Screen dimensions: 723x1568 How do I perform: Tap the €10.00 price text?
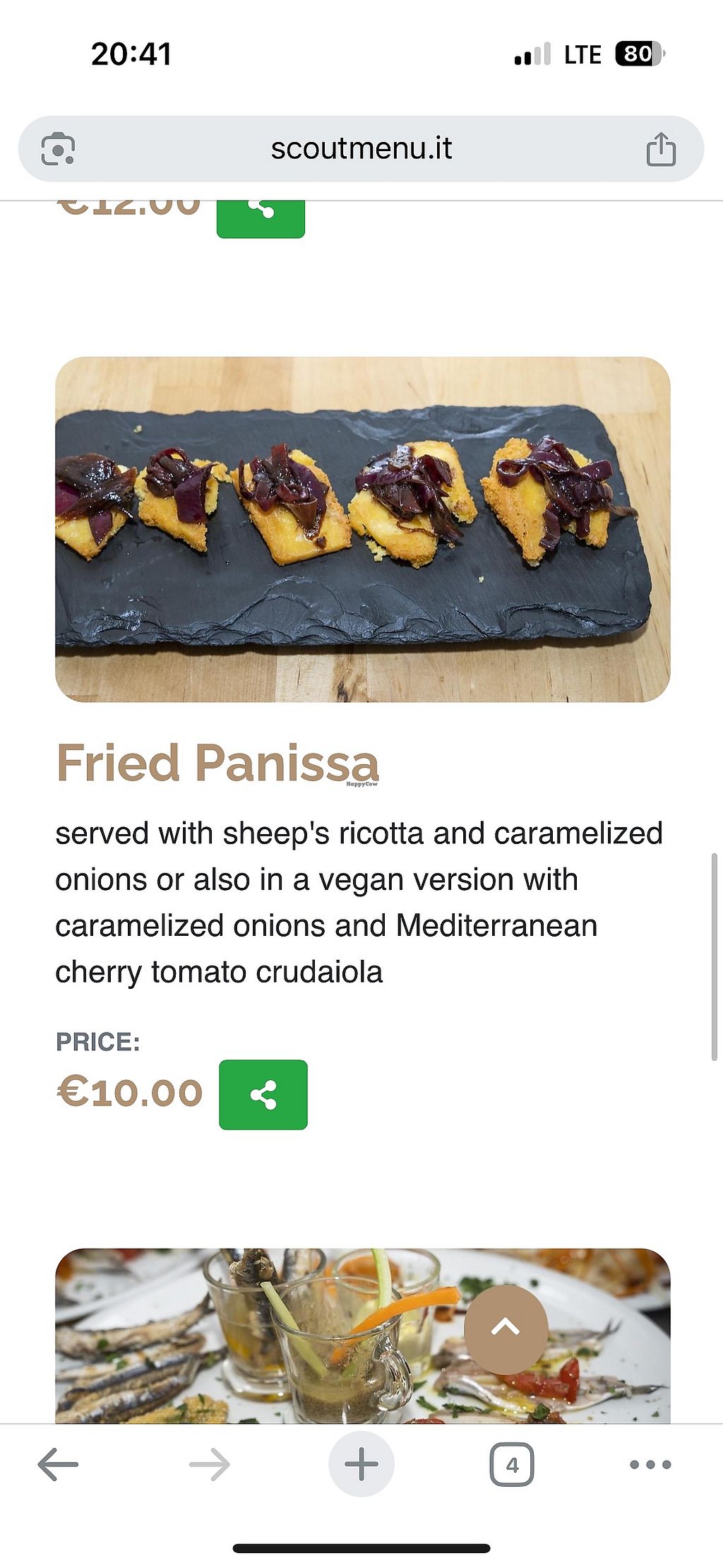[130, 1093]
